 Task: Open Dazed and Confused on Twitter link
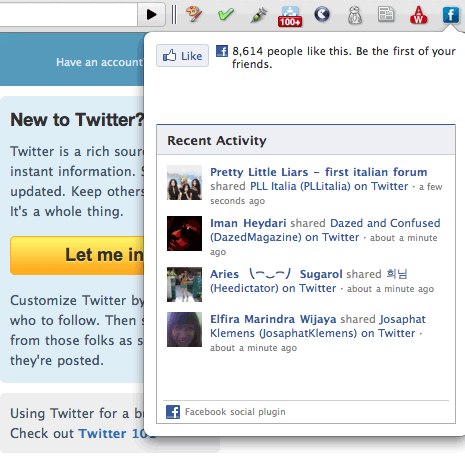click(325, 230)
